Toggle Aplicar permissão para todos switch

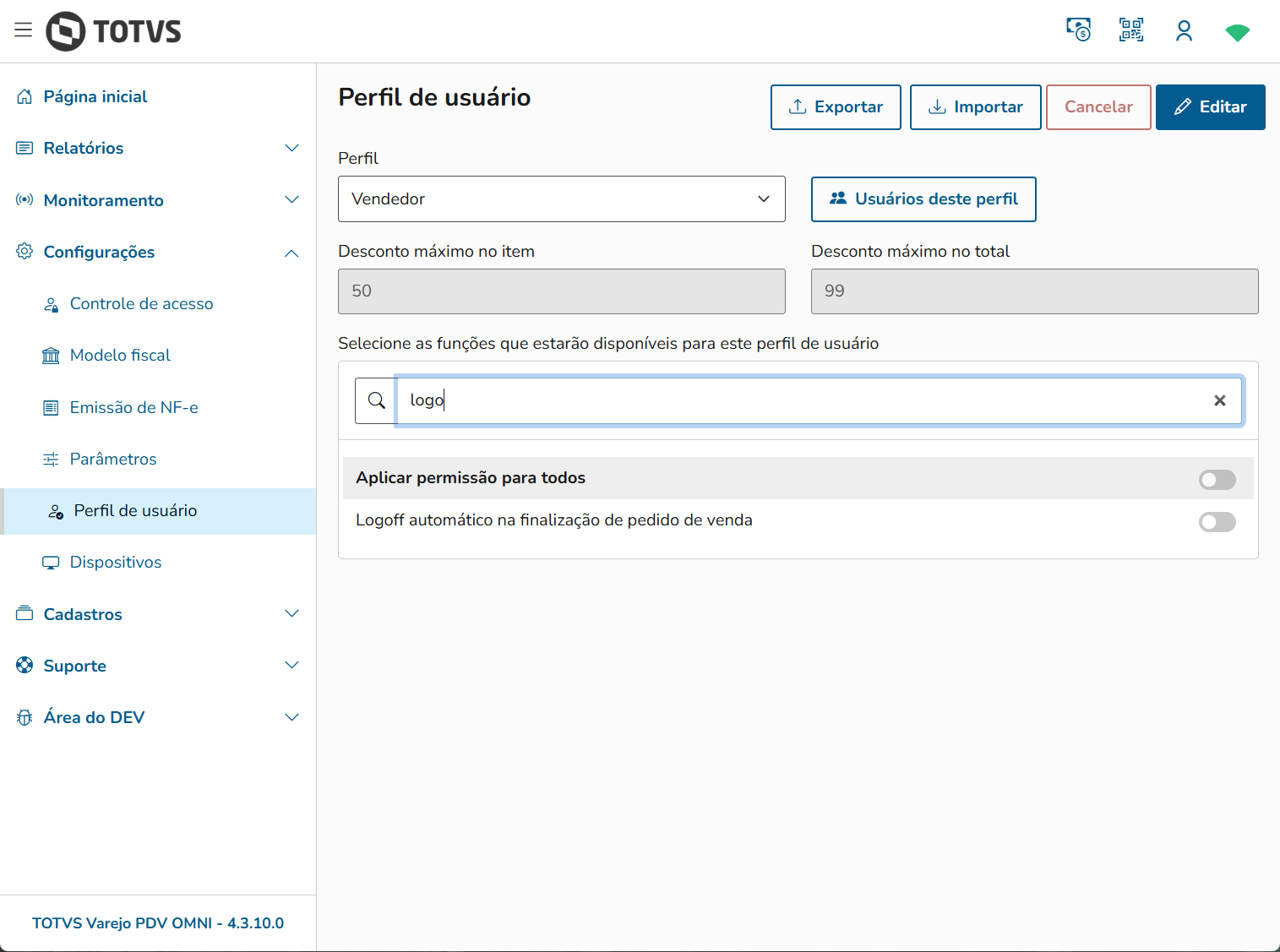click(1217, 480)
